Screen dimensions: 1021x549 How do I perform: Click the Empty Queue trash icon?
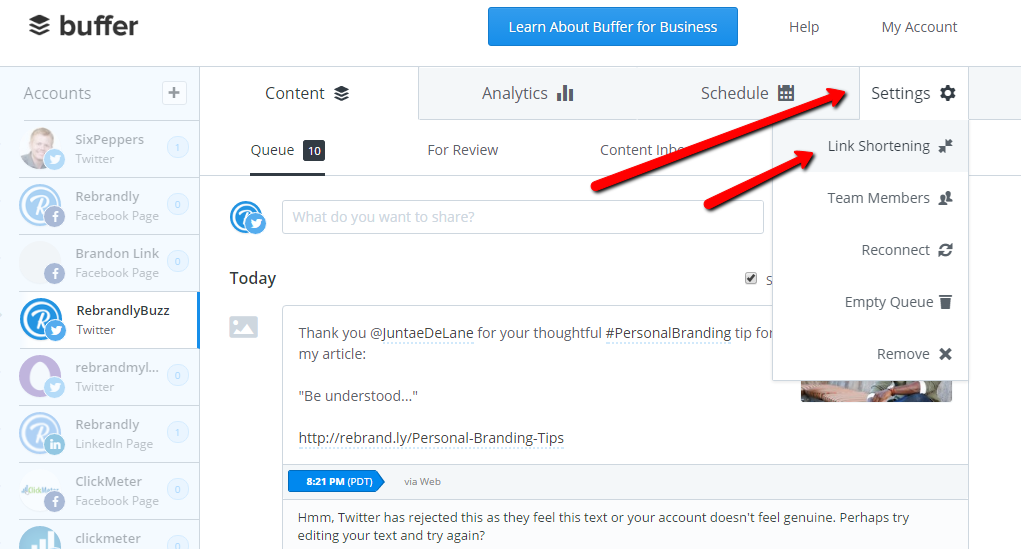[x=945, y=302]
